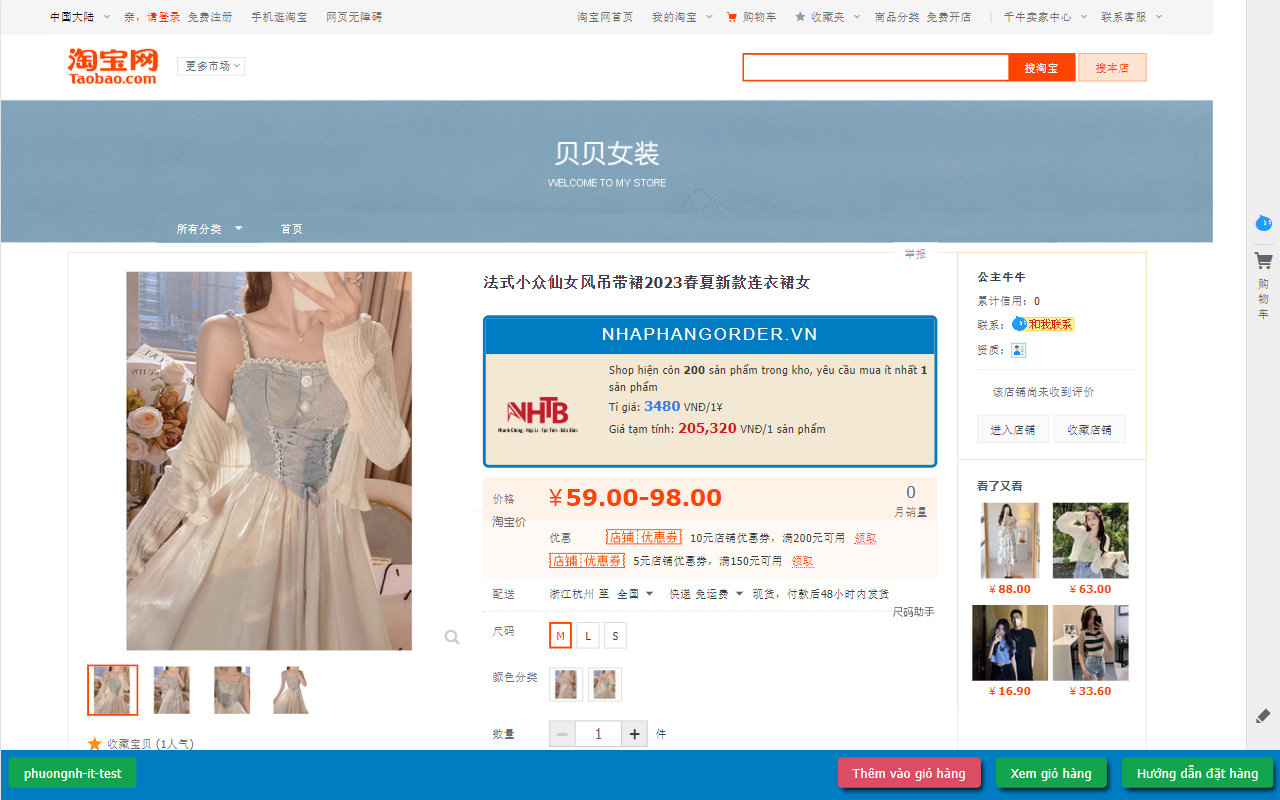Click the Taobao.com logo

pyautogui.click(x=112, y=67)
